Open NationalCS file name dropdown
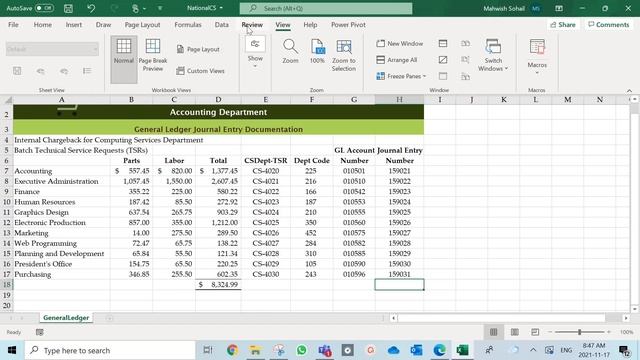 click(x=205, y=8)
